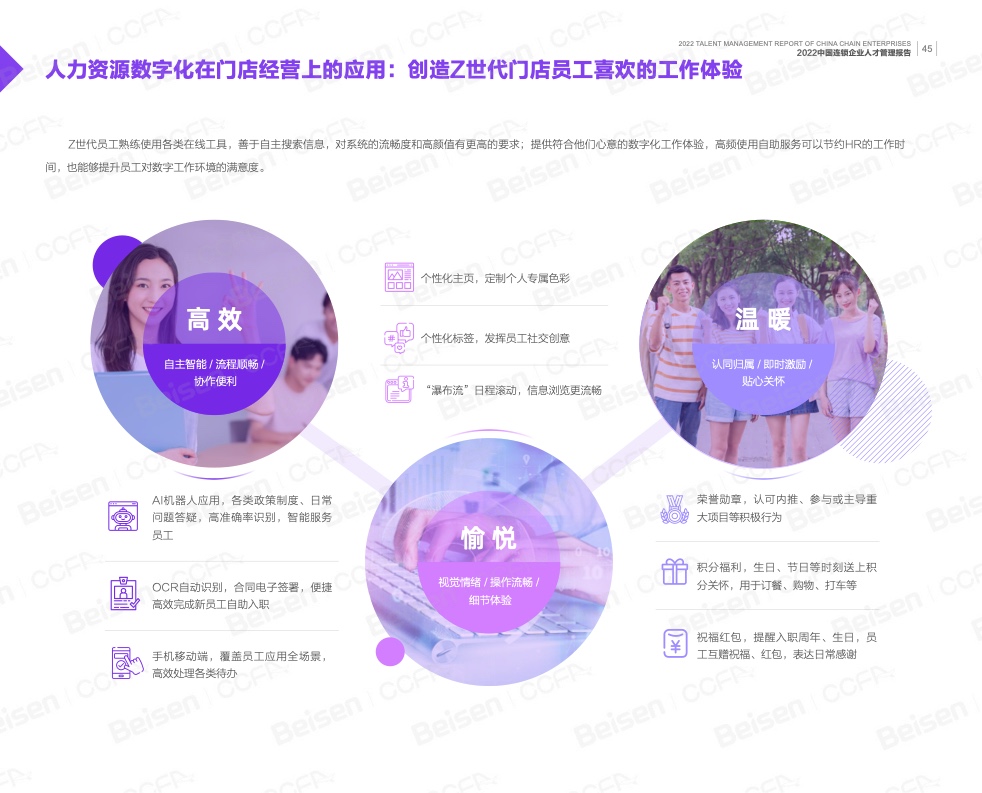This screenshot has height=793, width=982.
Task: Click the blessing red envelope icon
Action: (674, 643)
